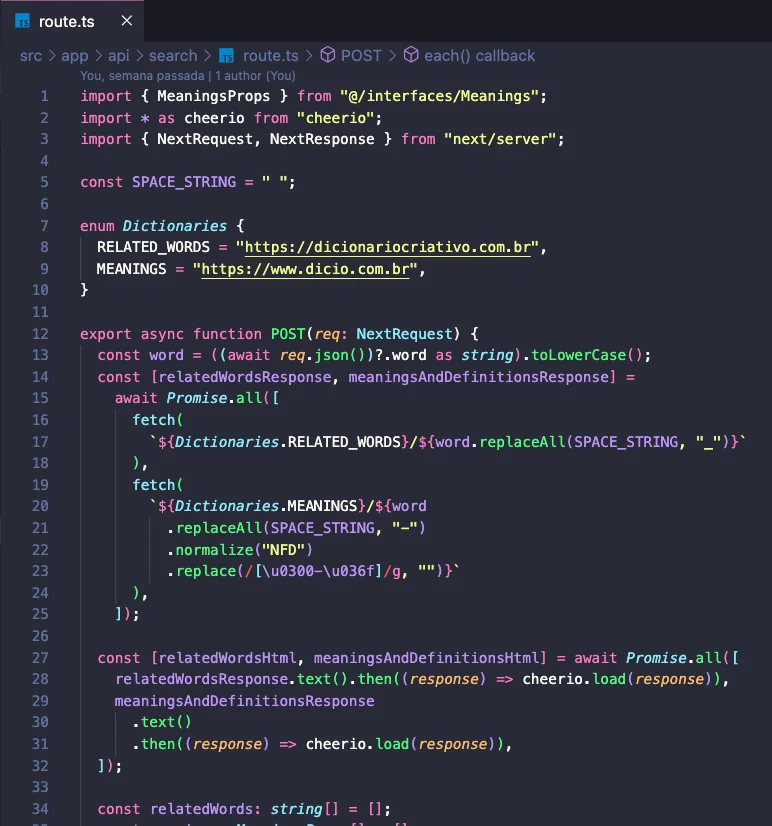Click line number 7 in the gutter

point(44,226)
